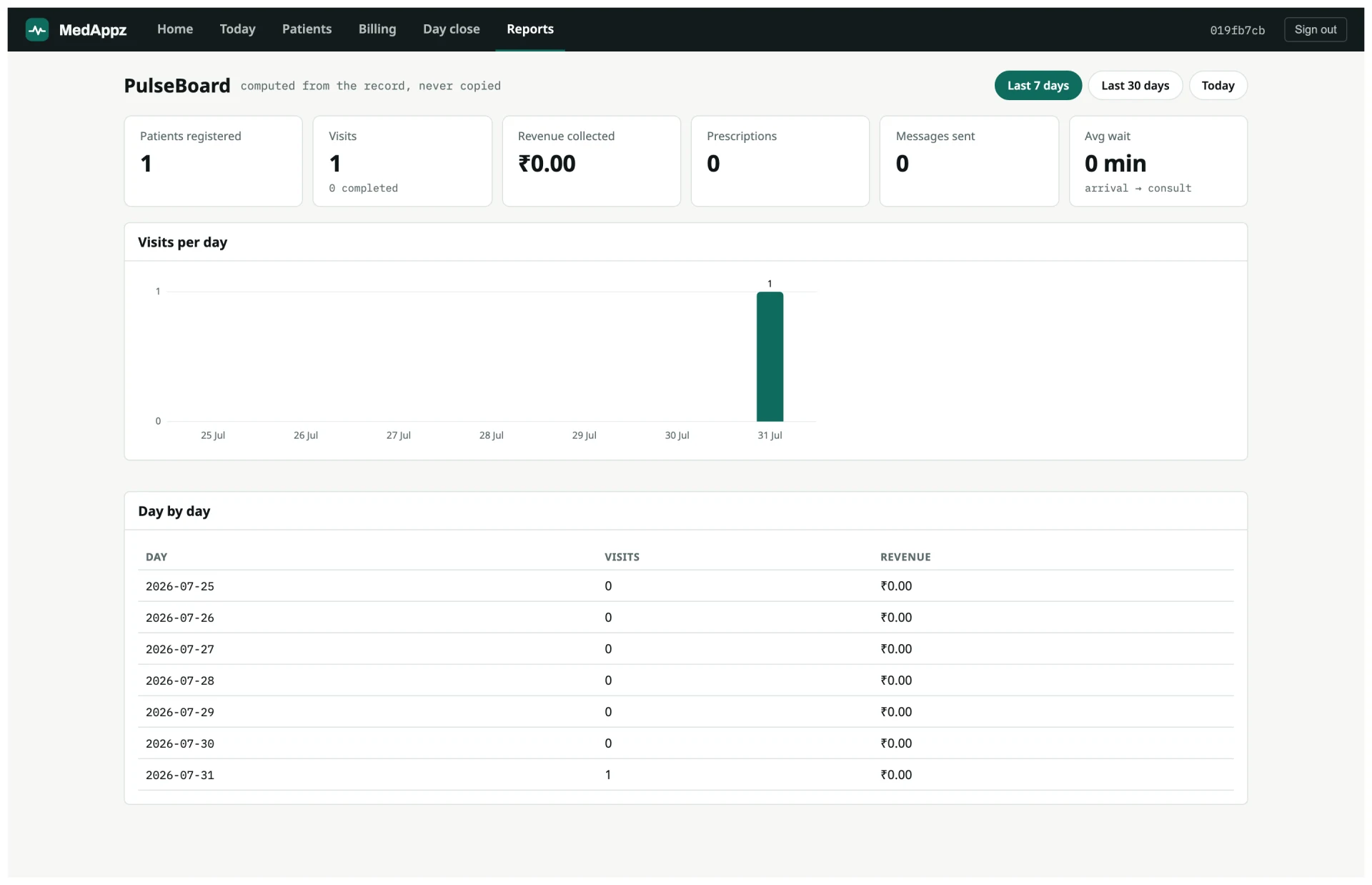Click the 25 Jul axis label

(213, 435)
